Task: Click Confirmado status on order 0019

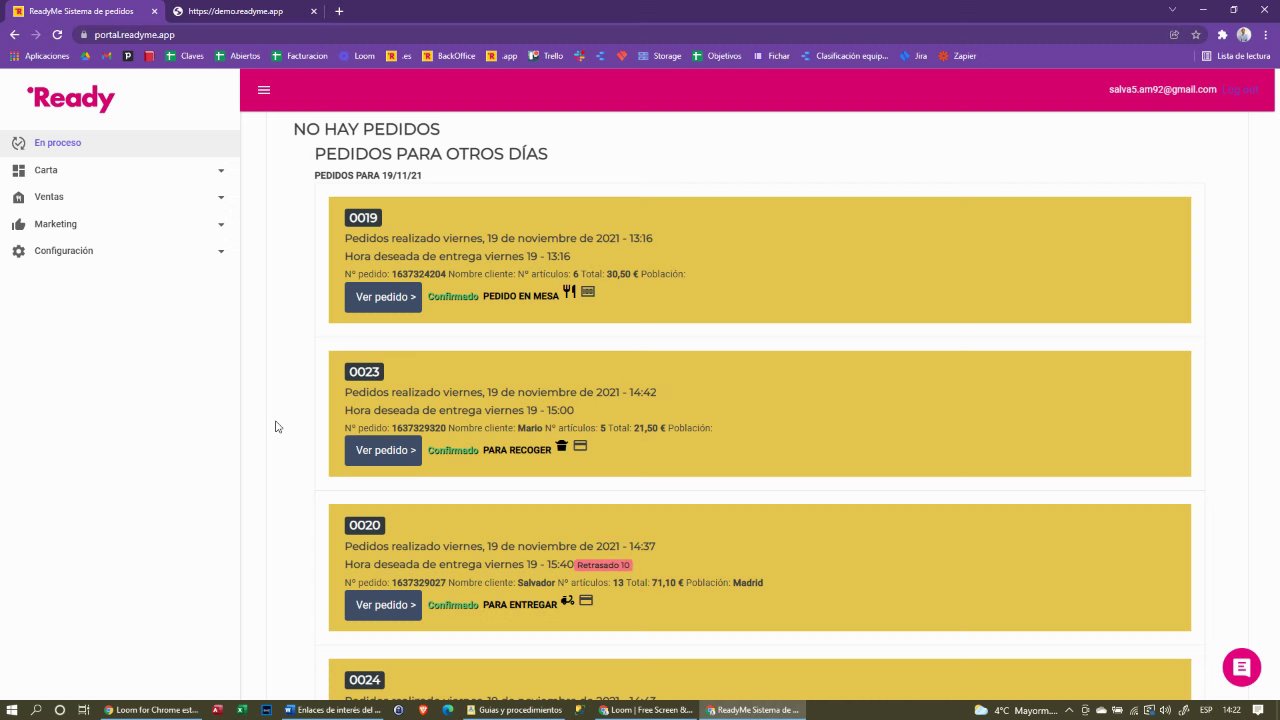Action: tap(453, 297)
